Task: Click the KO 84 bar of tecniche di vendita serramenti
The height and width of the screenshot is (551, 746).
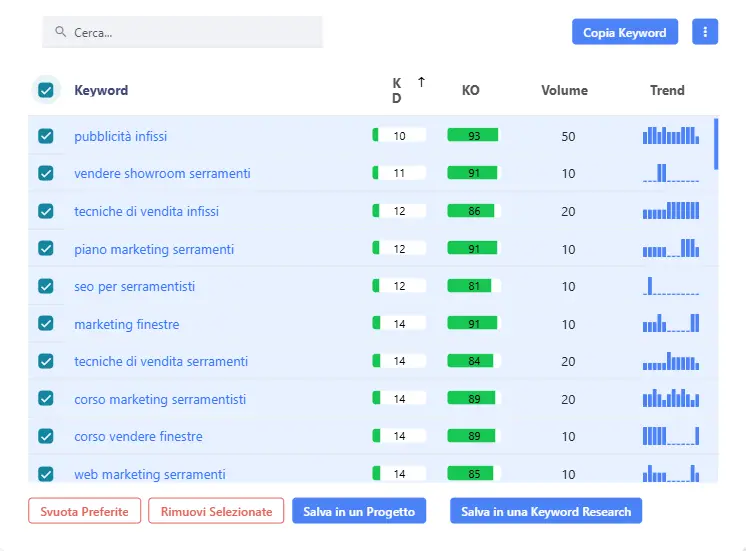Action: click(x=474, y=361)
